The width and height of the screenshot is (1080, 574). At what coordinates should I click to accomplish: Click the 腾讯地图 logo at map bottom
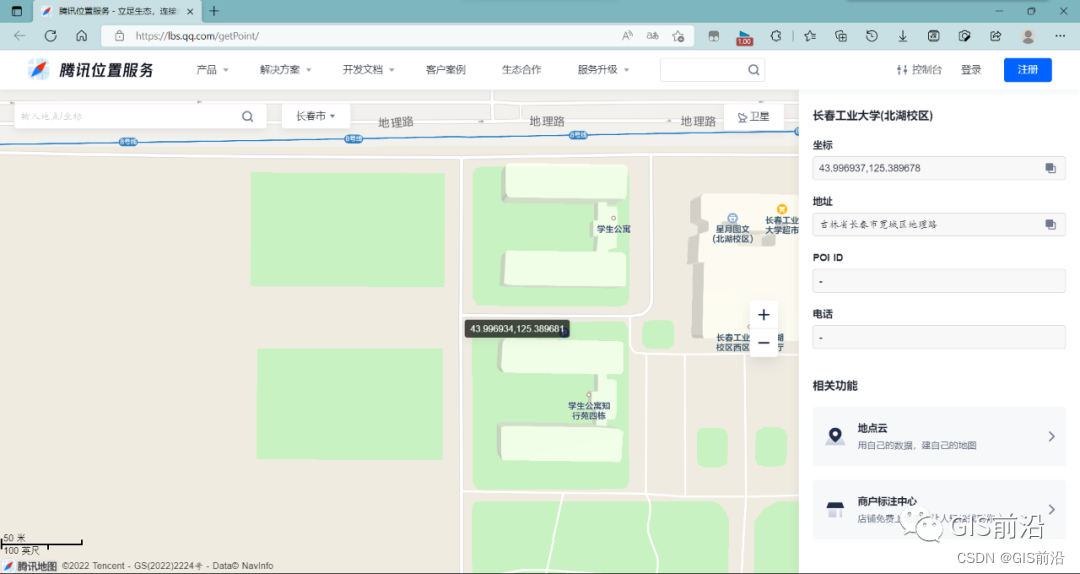pos(30,566)
